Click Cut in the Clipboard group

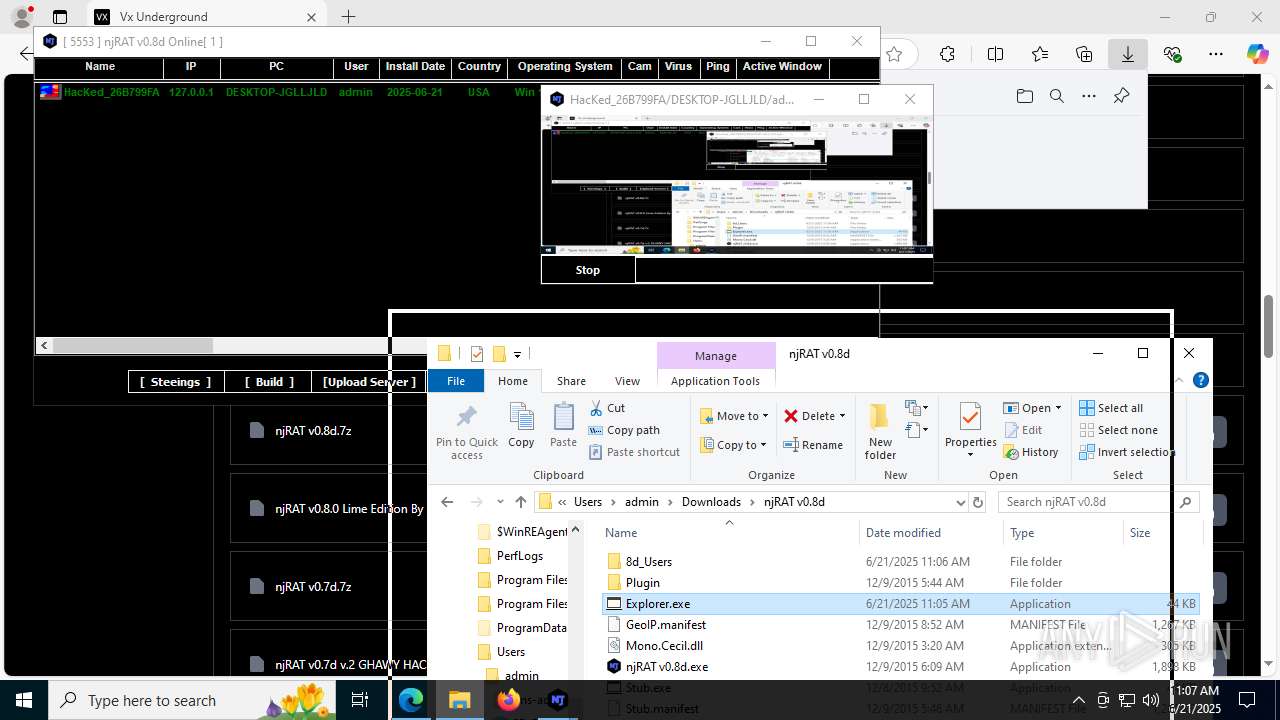(607, 408)
